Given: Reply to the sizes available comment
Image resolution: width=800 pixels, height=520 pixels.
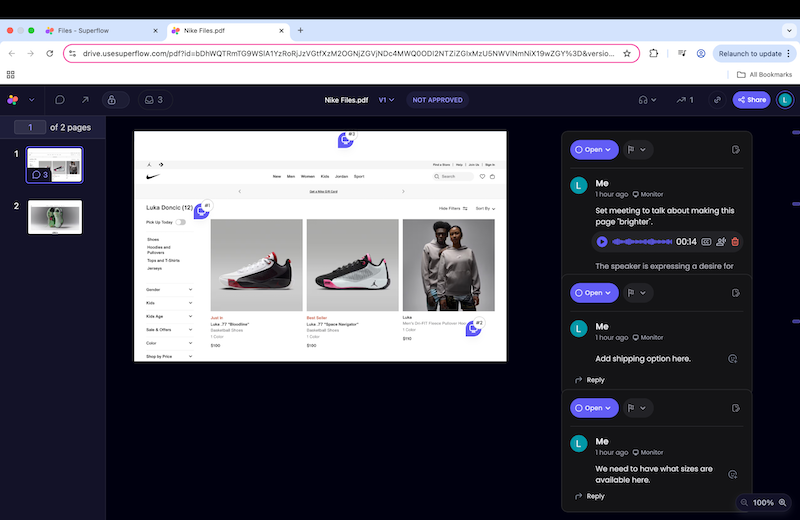Looking at the screenshot, I should point(590,496).
